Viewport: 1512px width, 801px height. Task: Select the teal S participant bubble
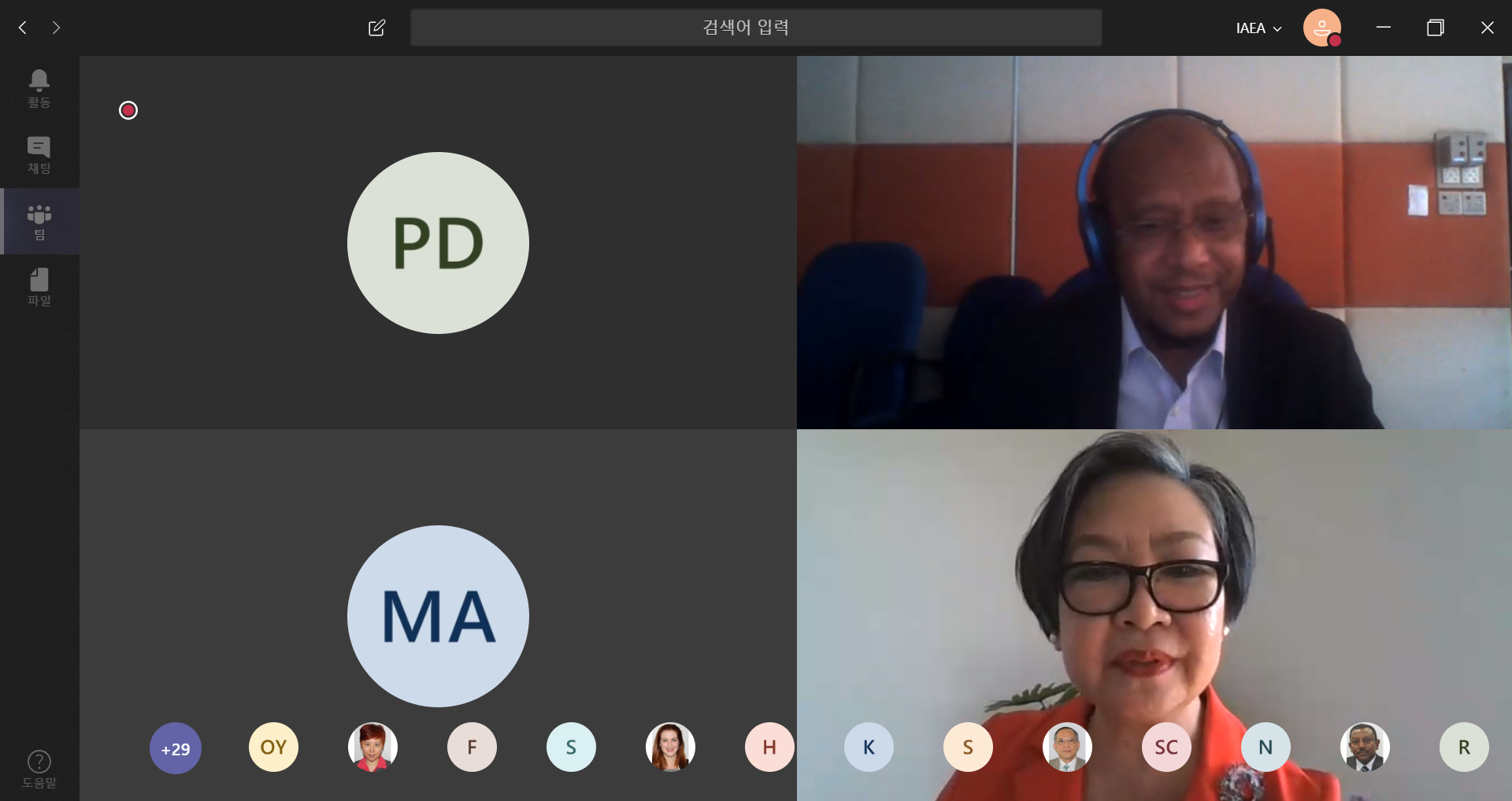571,747
